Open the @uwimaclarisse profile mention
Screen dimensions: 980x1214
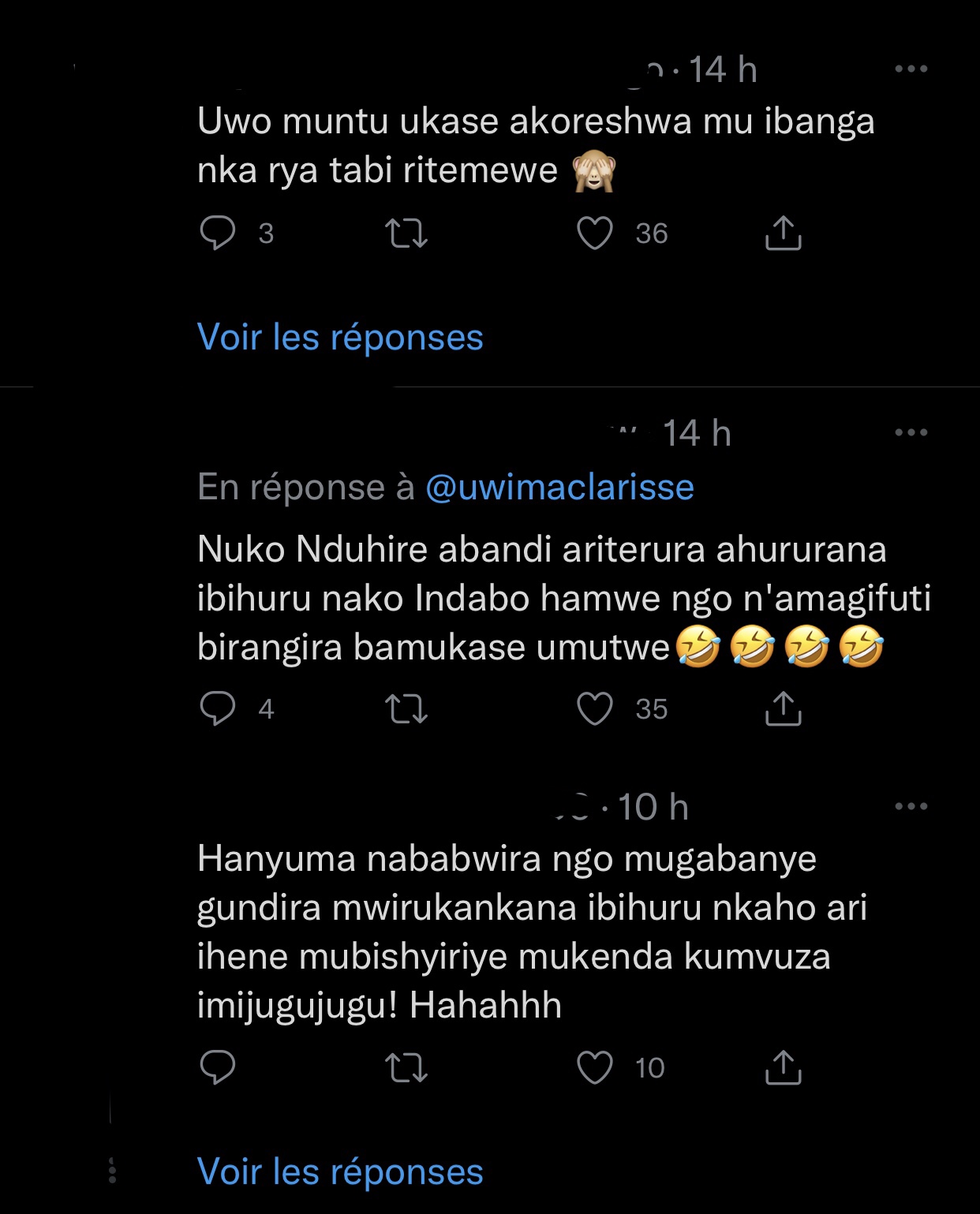tap(559, 487)
